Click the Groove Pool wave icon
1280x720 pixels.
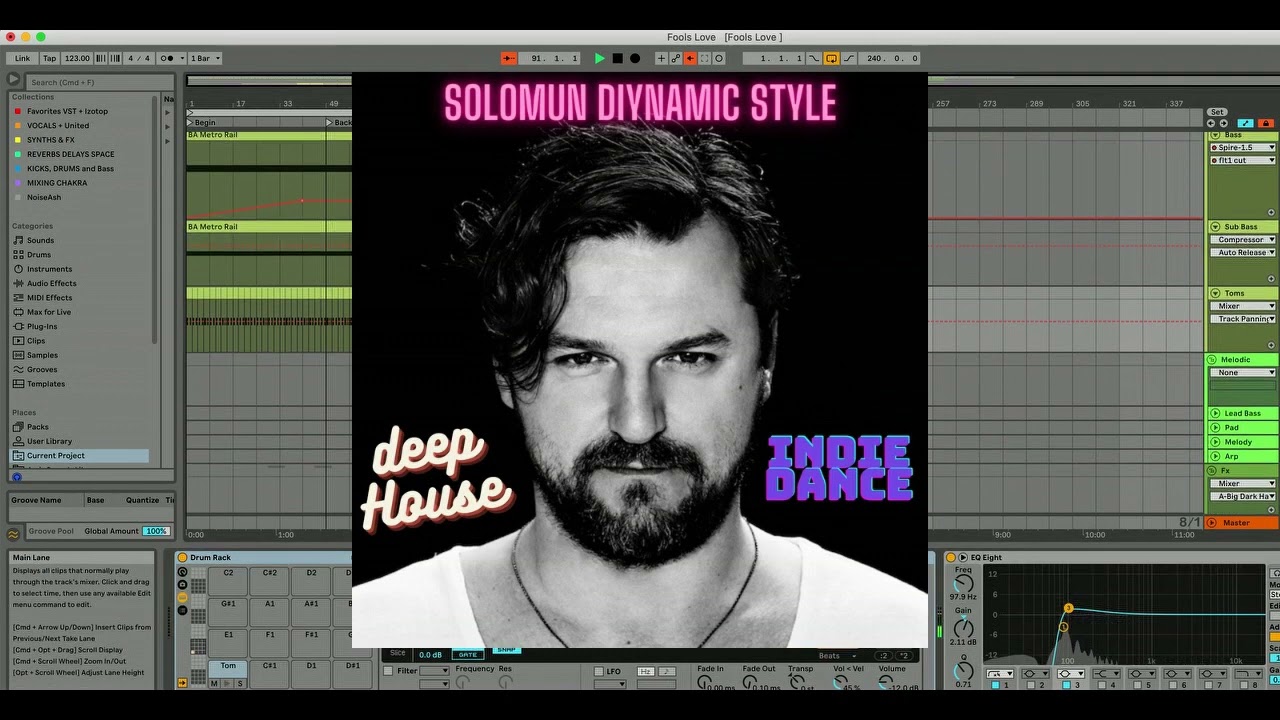click(x=13, y=534)
